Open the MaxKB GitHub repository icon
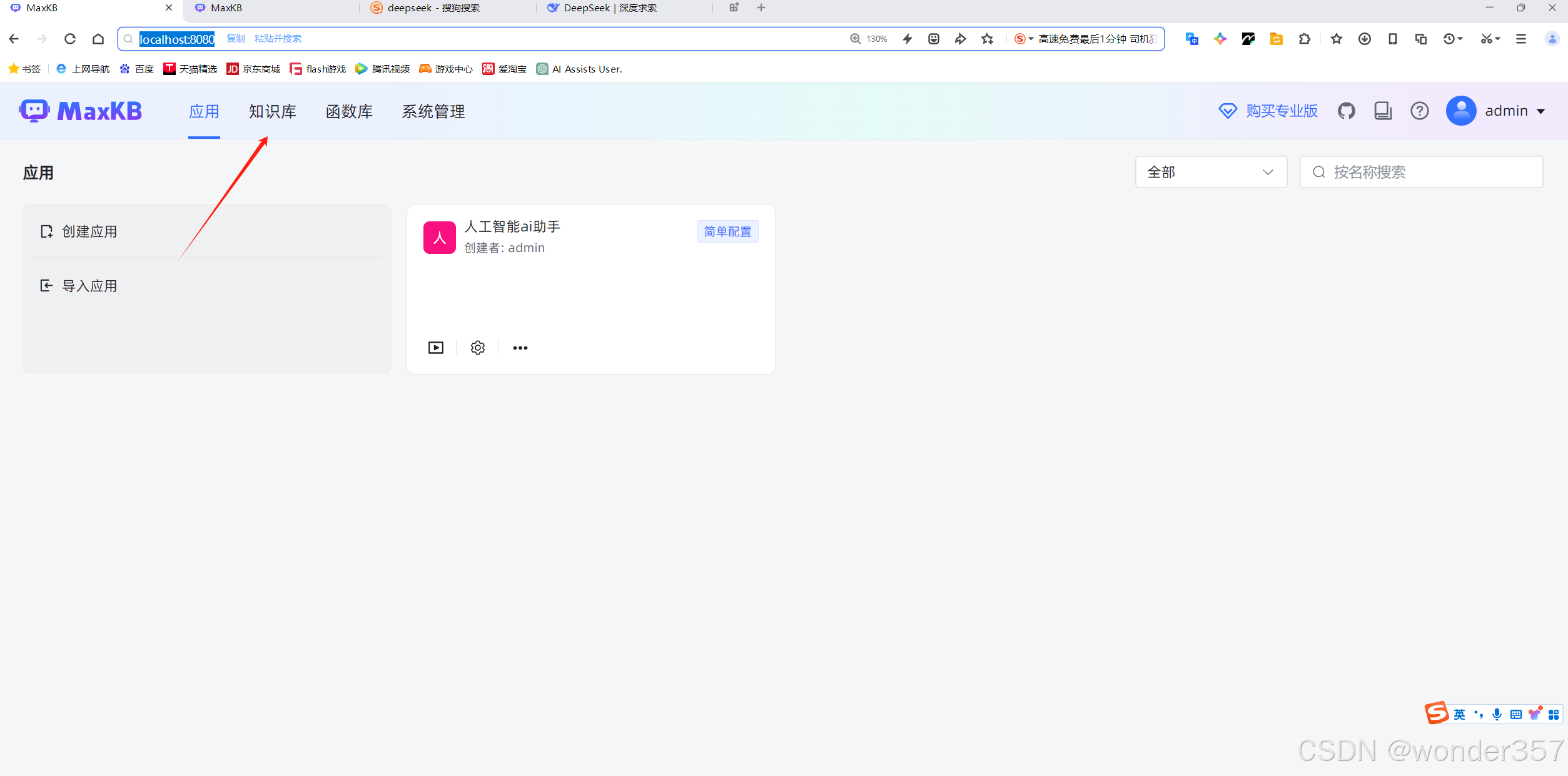Image resolution: width=1568 pixels, height=776 pixels. point(1347,111)
